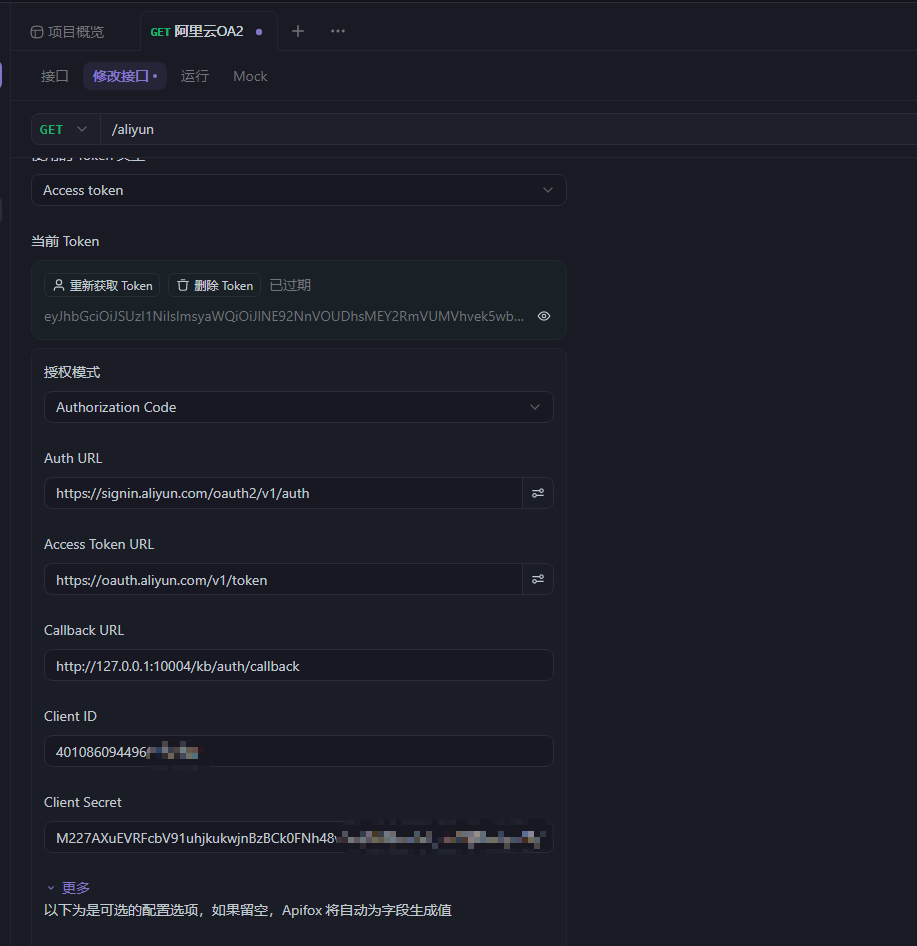The height and width of the screenshot is (946, 917).
Task: Switch to the 运行 tab
Action: coord(194,76)
